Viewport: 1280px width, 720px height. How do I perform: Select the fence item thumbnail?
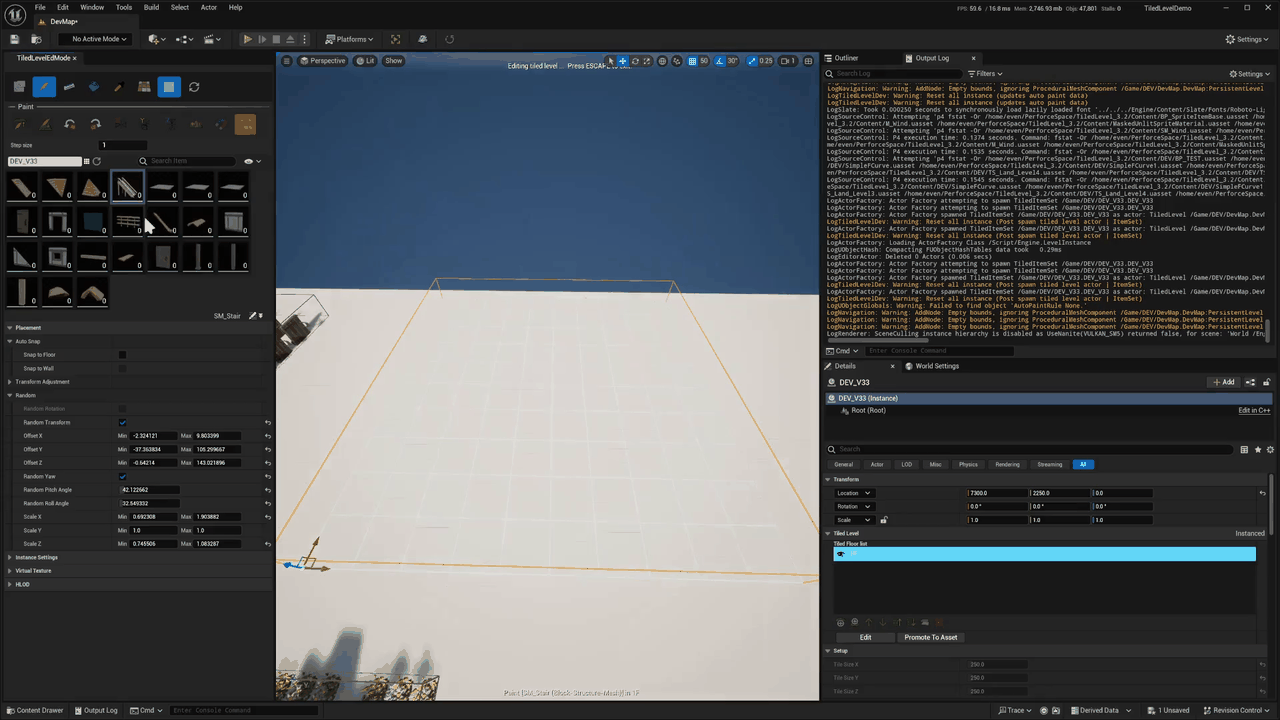pos(127,221)
